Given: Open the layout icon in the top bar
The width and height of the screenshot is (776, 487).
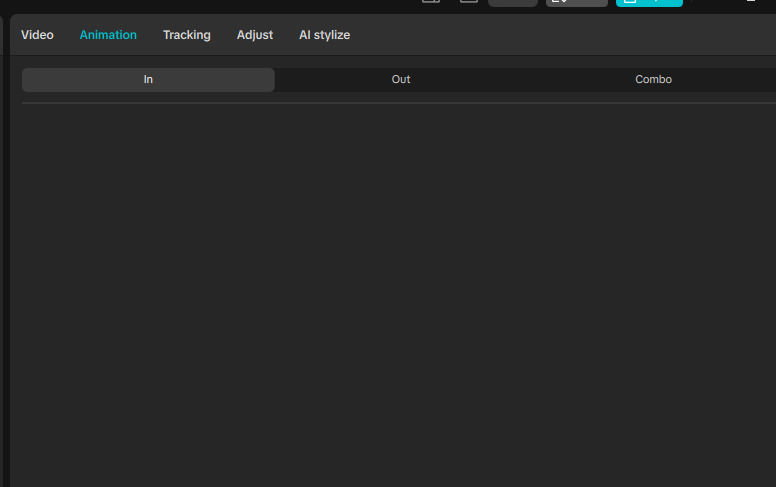Looking at the screenshot, I should (431, 2).
